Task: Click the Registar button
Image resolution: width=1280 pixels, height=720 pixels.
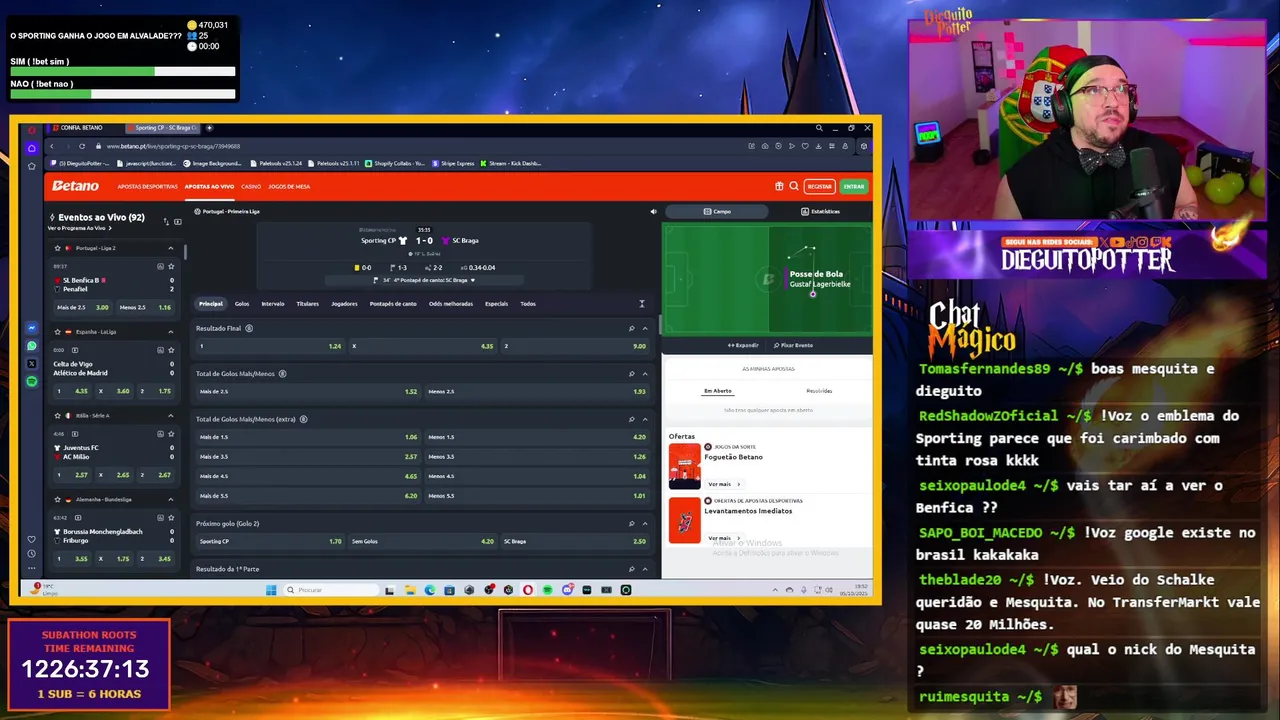Action: (x=820, y=186)
